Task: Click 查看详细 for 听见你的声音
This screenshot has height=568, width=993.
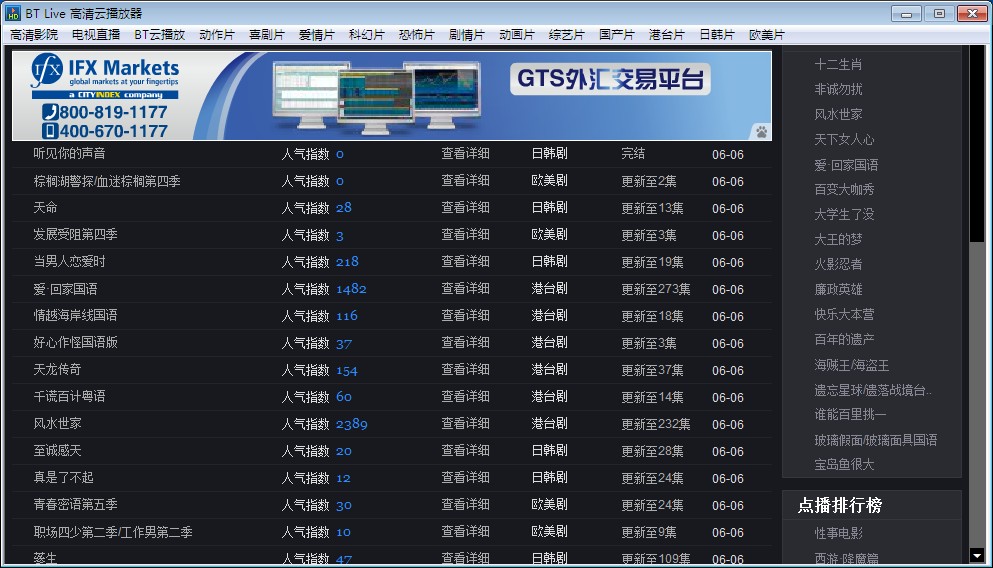Action: pos(465,153)
